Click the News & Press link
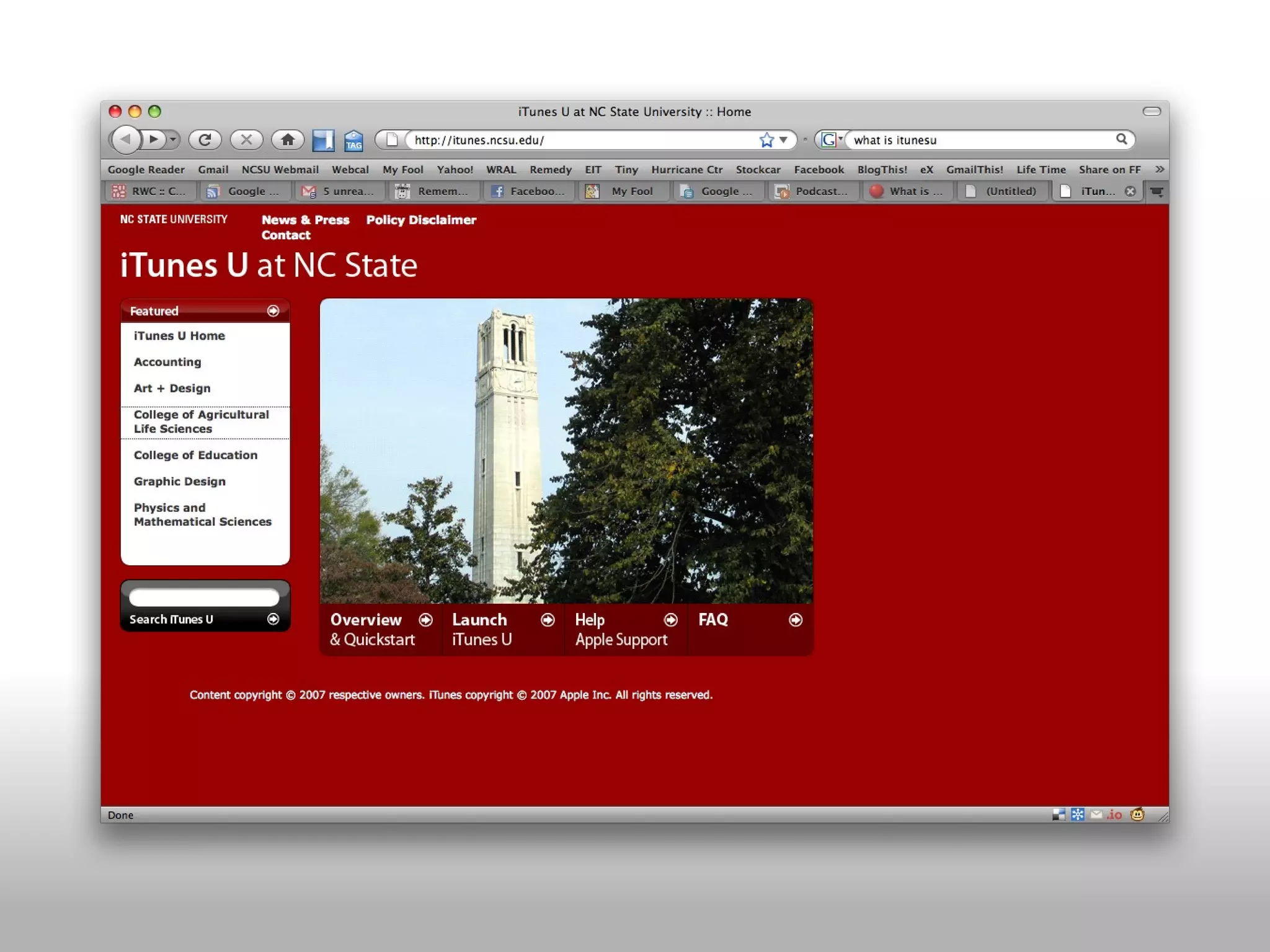Screen dimensions: 1270x952 [305, 220]
